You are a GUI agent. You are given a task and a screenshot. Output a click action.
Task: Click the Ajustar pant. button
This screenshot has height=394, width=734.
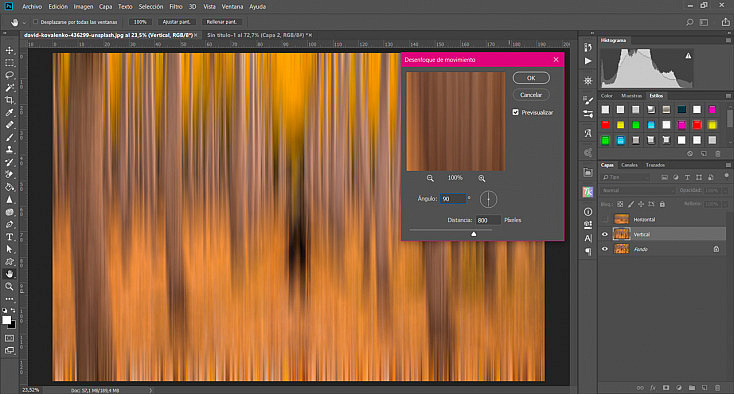tap(176, 22)
